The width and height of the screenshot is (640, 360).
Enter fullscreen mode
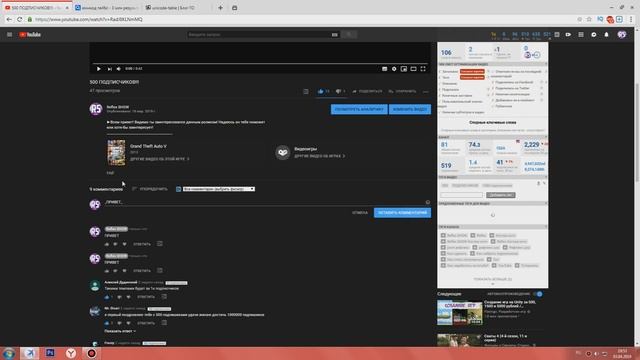click(x=423, y=69)
